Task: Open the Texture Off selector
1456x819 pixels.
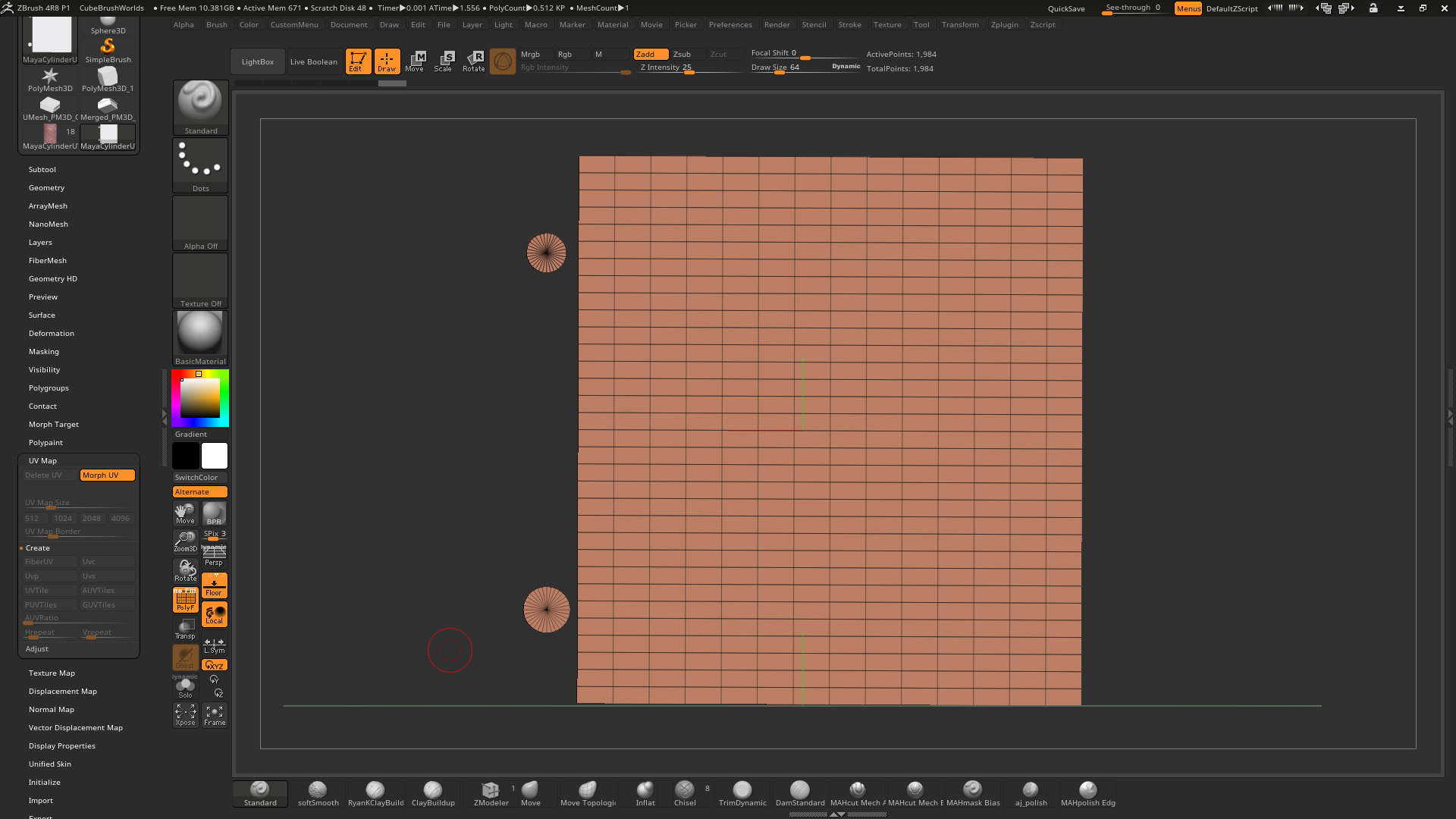Action: tap(200, 281)
